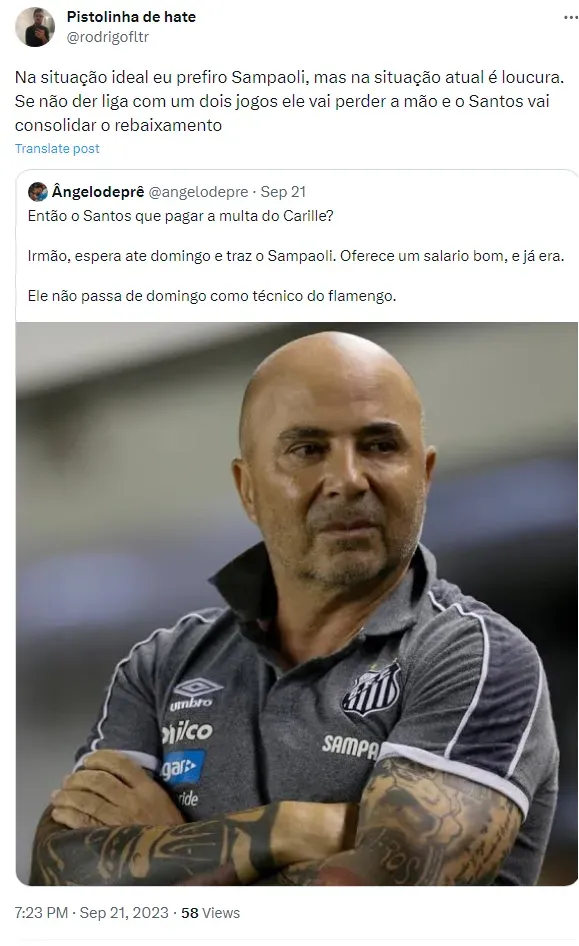The image size is (579, 946).
Task: Open the Pistolinha de hate display name
Action: click(x=131, y=17)
